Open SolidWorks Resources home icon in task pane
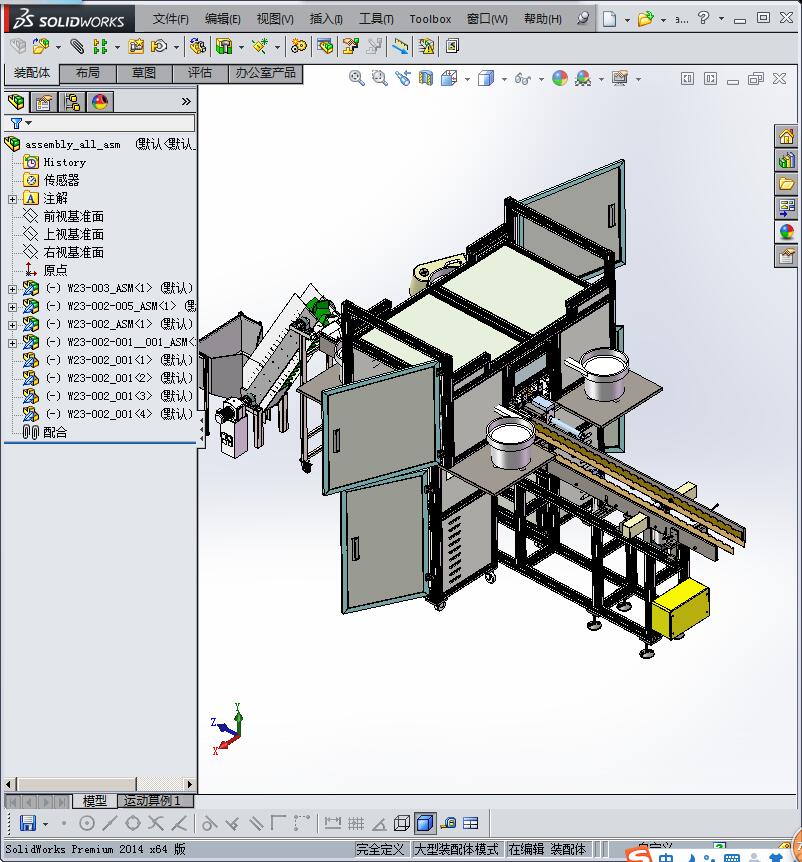This screenshot has height=862, width=802. click(787, 136)
